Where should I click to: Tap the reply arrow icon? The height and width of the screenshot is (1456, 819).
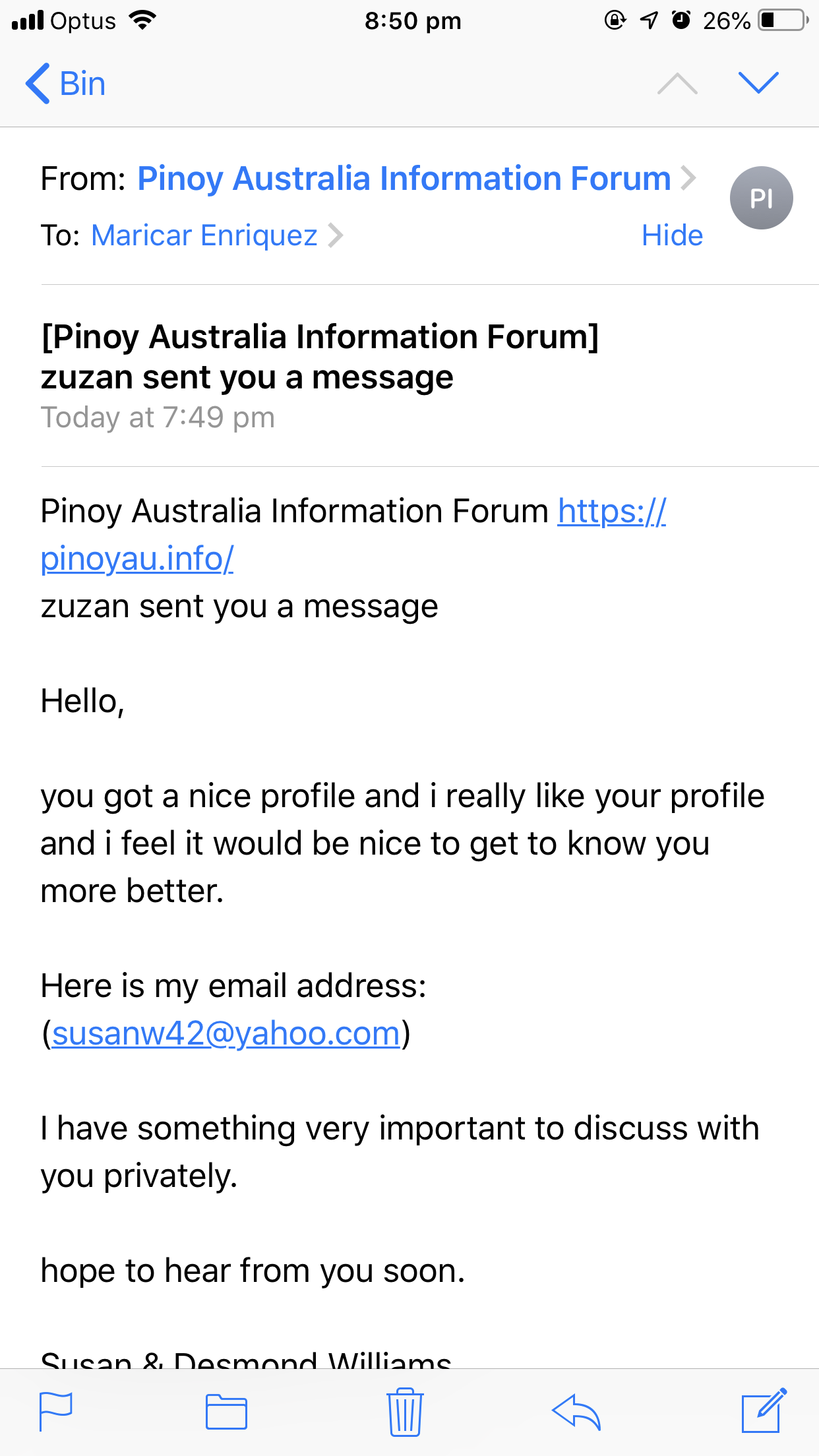(576, 1412)
